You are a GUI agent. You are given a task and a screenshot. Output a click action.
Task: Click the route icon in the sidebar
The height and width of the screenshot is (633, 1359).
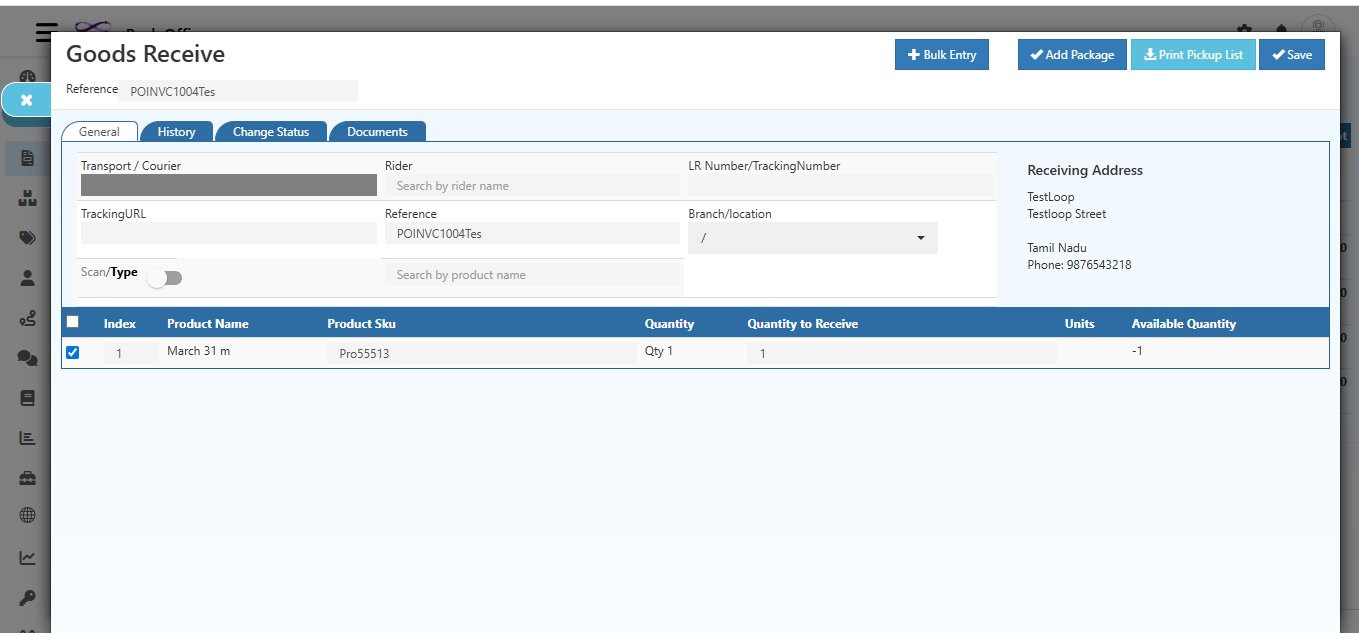[27, 318]
